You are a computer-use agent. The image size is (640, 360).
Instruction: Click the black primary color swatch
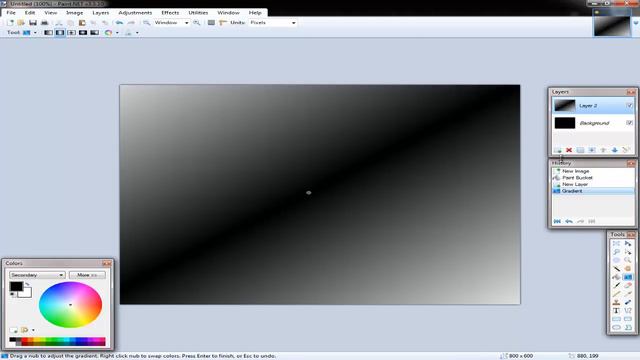(16, 286)
